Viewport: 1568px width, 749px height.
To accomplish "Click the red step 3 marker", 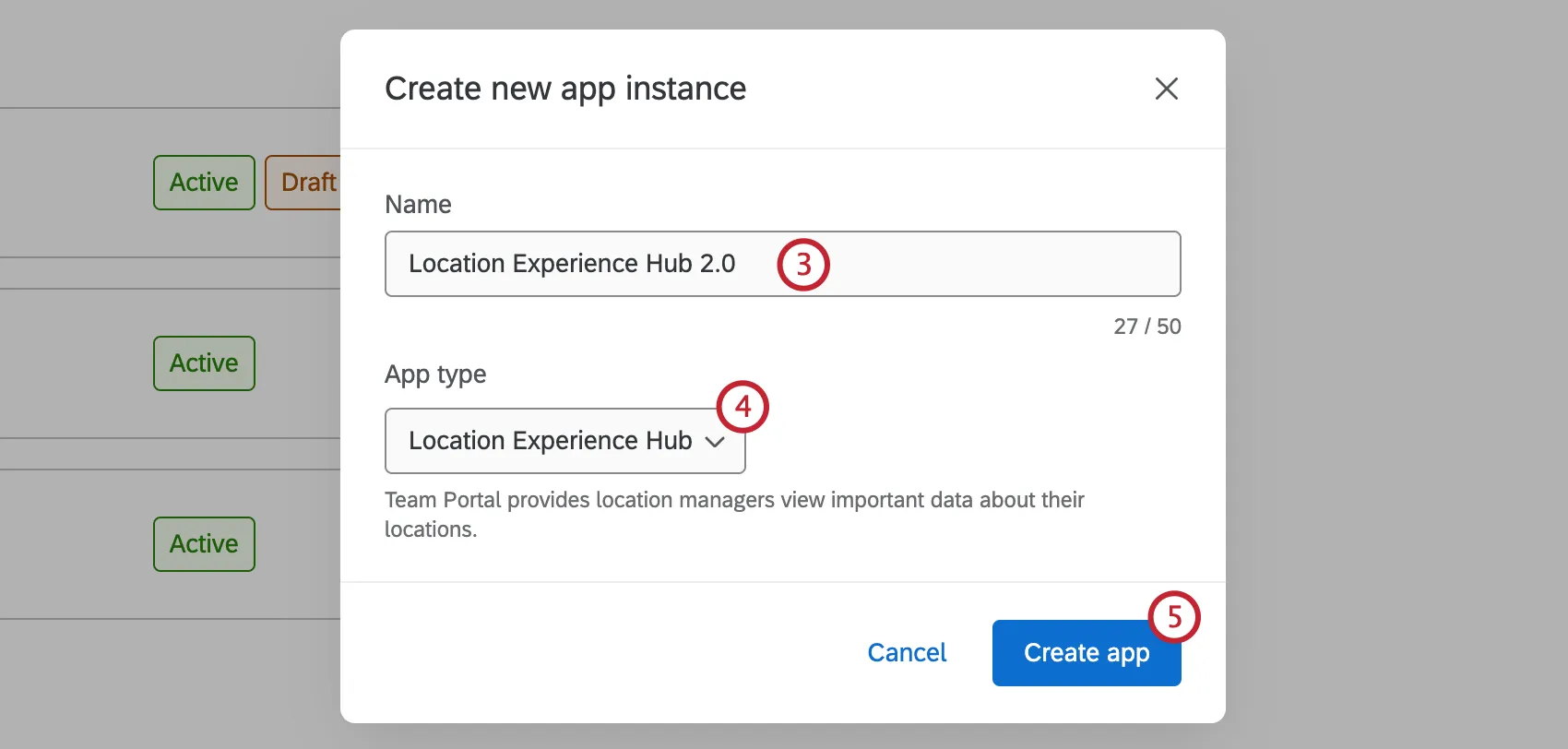I will (803, 265).
